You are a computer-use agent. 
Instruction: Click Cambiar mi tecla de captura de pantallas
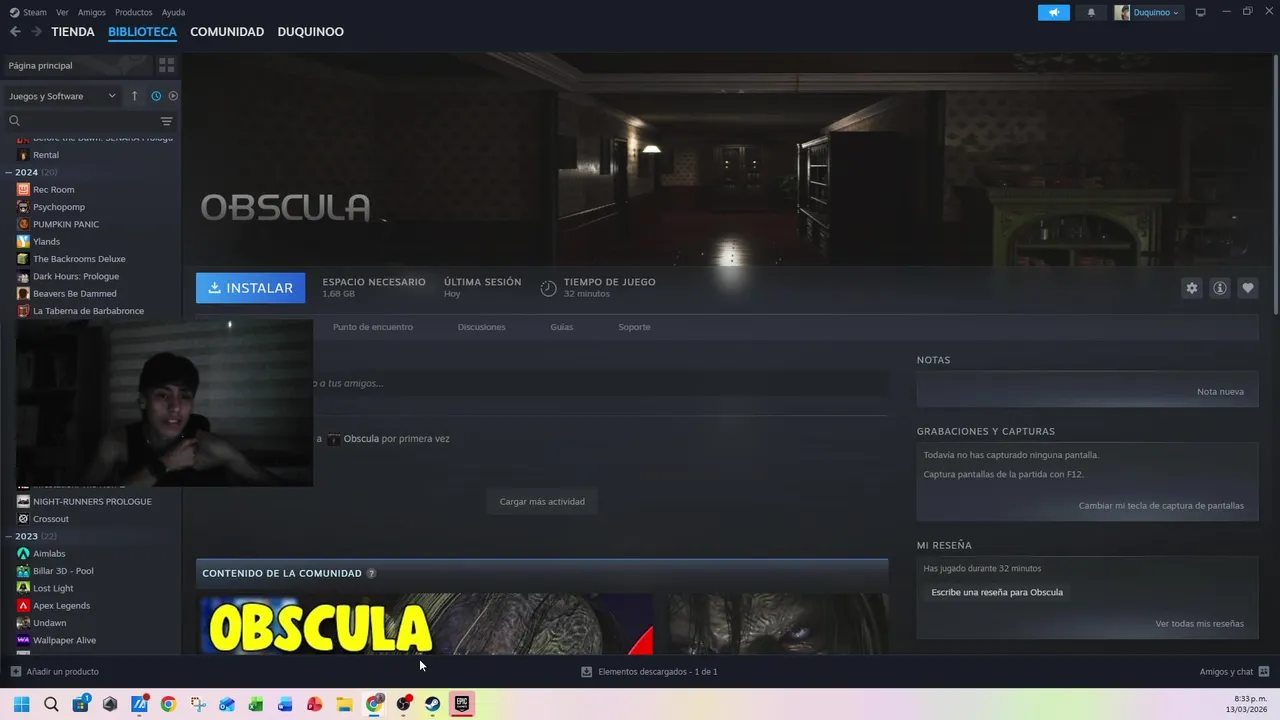click(1161, 506)
